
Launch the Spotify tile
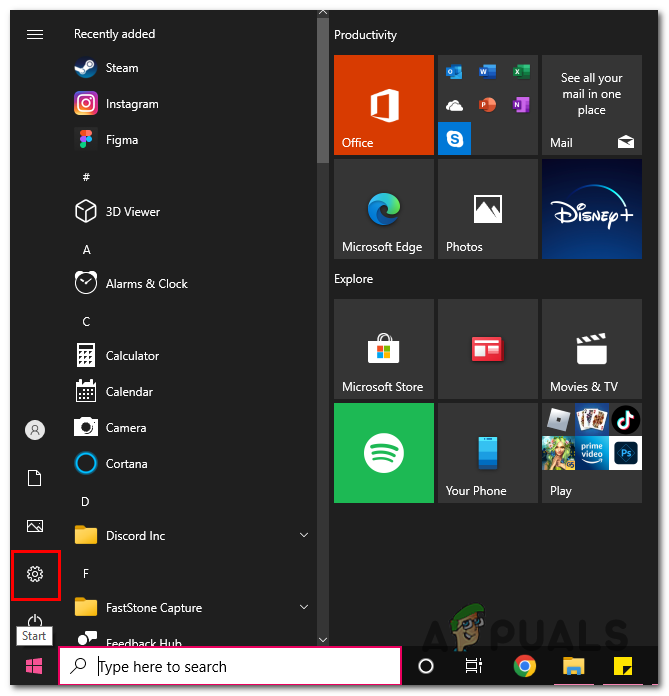coord(384,453)
